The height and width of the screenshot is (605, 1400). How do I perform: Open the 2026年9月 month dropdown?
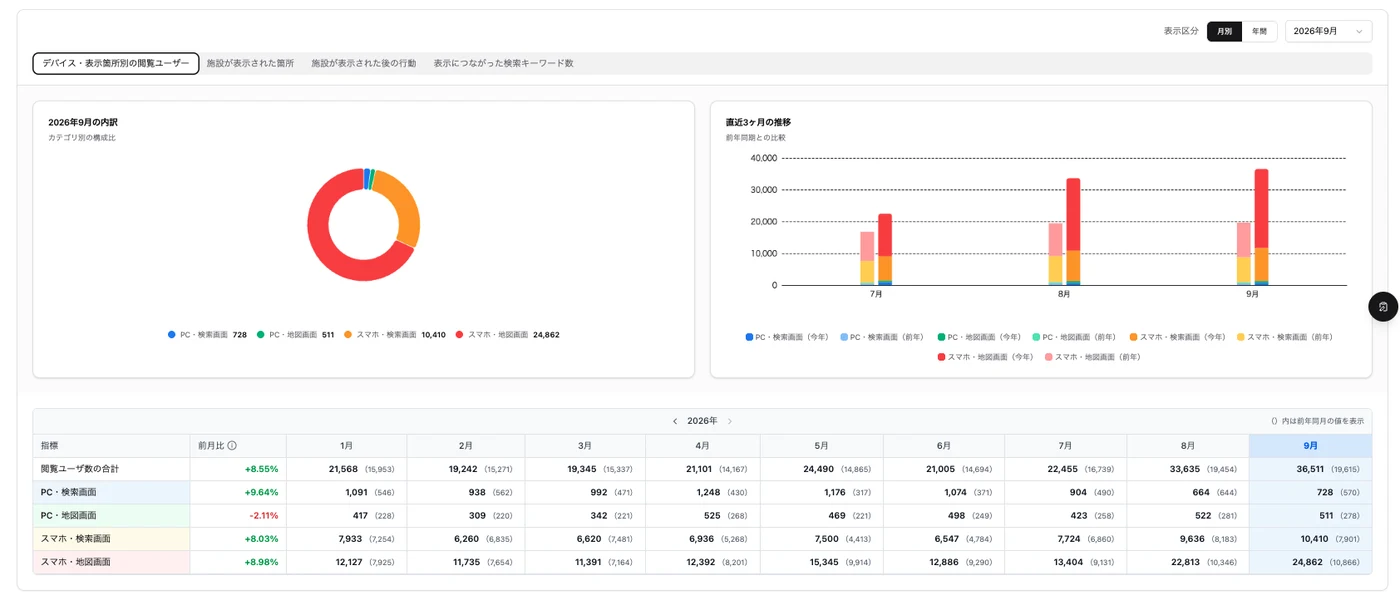[x=1328, y=31]
